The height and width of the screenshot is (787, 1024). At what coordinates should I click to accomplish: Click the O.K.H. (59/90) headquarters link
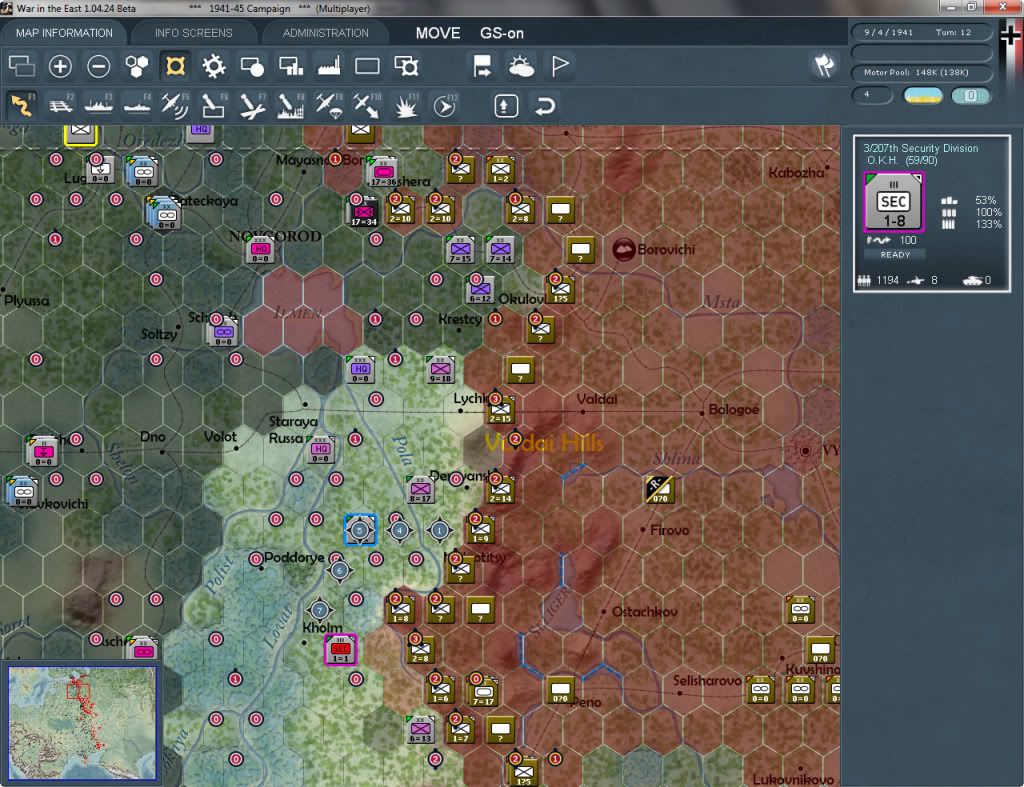pos(901,161)
